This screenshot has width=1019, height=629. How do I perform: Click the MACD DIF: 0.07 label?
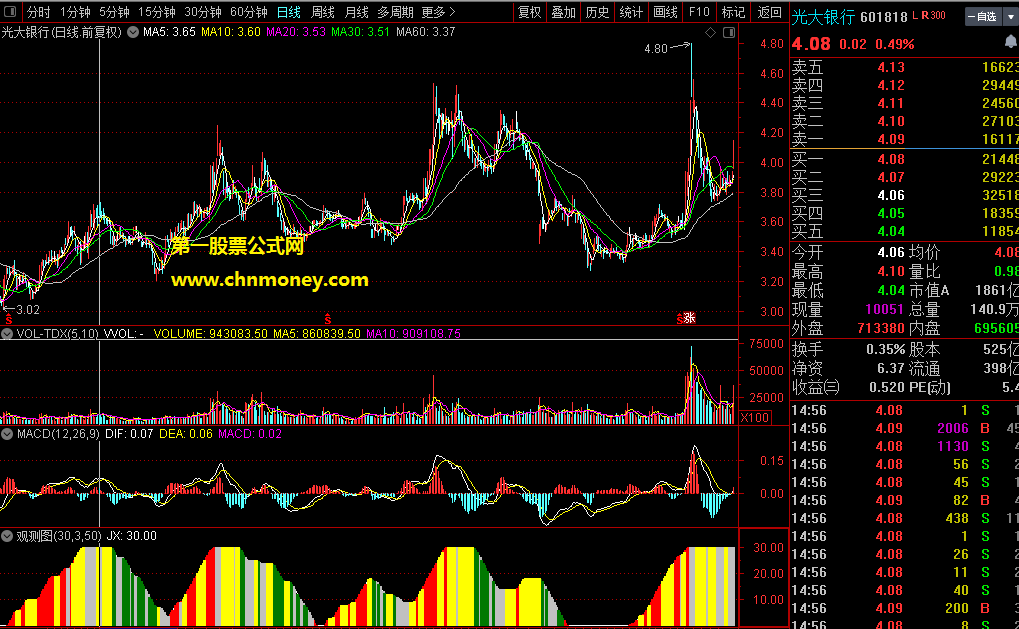[129, 434]
